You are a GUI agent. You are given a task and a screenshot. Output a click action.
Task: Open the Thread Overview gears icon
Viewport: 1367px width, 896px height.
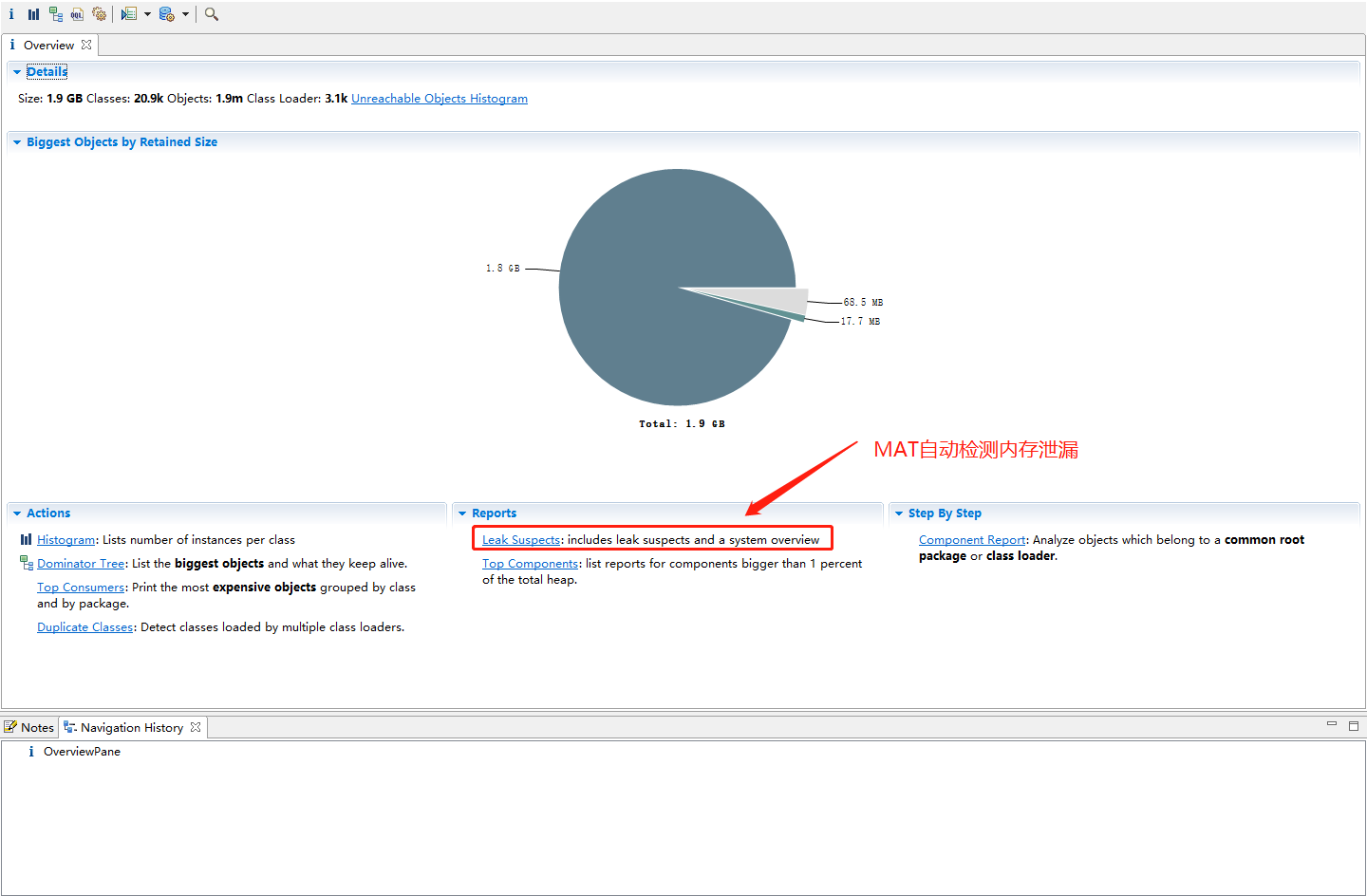(x=99, y=14)
